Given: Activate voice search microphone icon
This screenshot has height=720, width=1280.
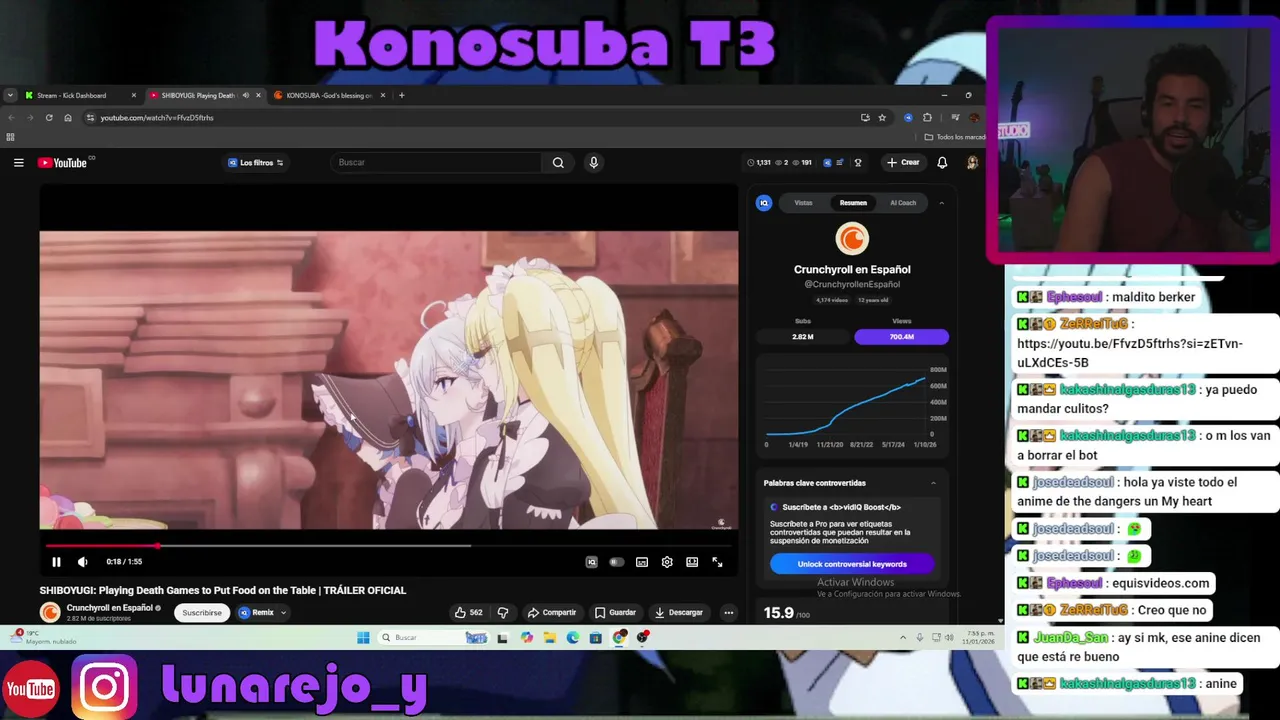Looking at the screenshot, I should pos(593,163).
